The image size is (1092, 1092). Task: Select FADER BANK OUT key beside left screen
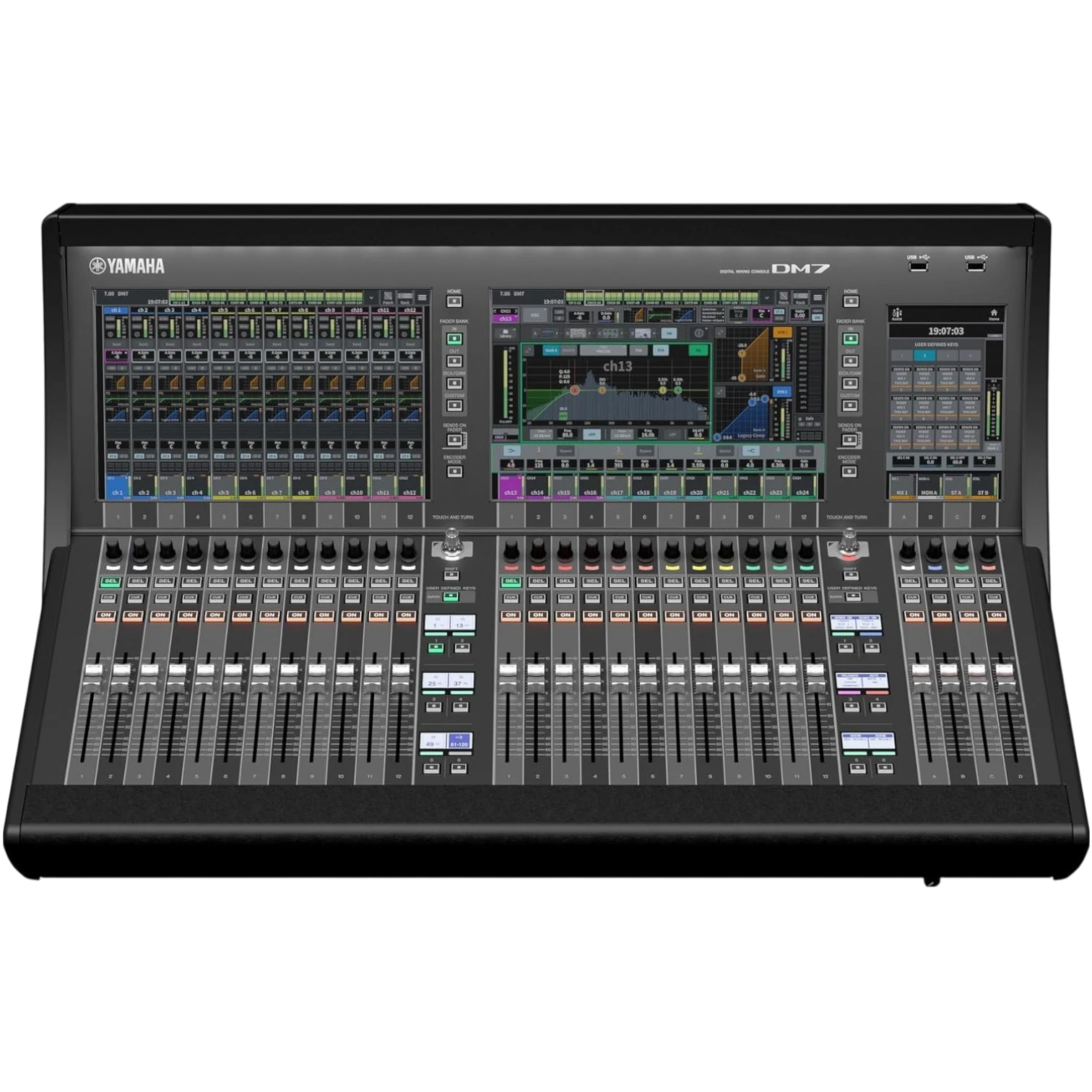[x=454, y=360]
